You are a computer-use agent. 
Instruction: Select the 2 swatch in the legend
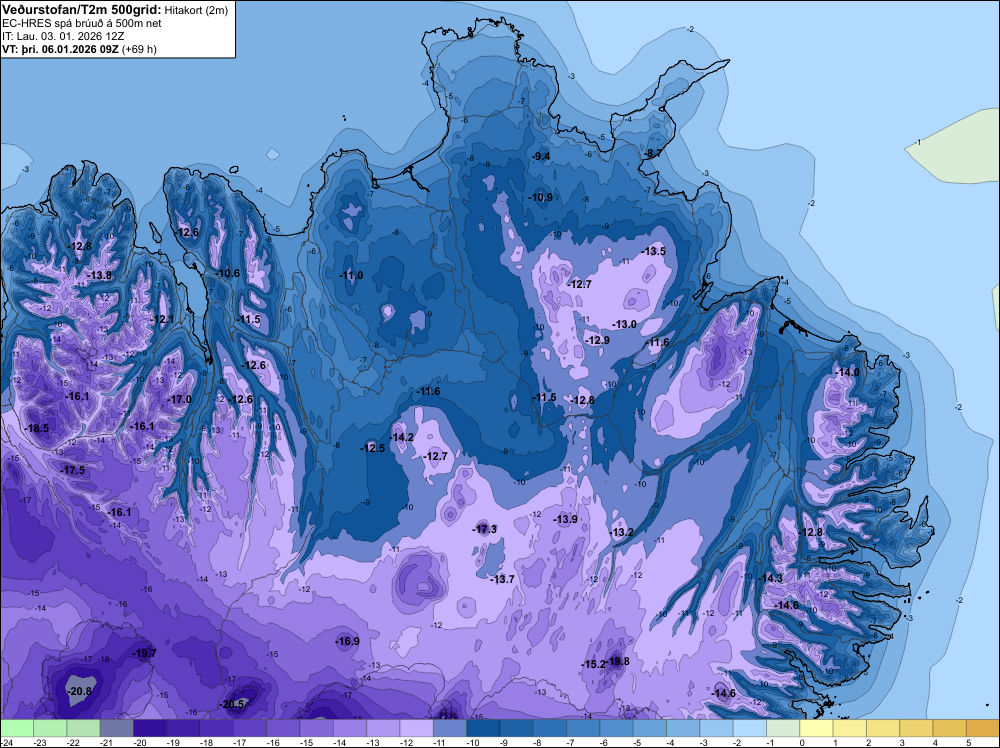pos(883,728)
